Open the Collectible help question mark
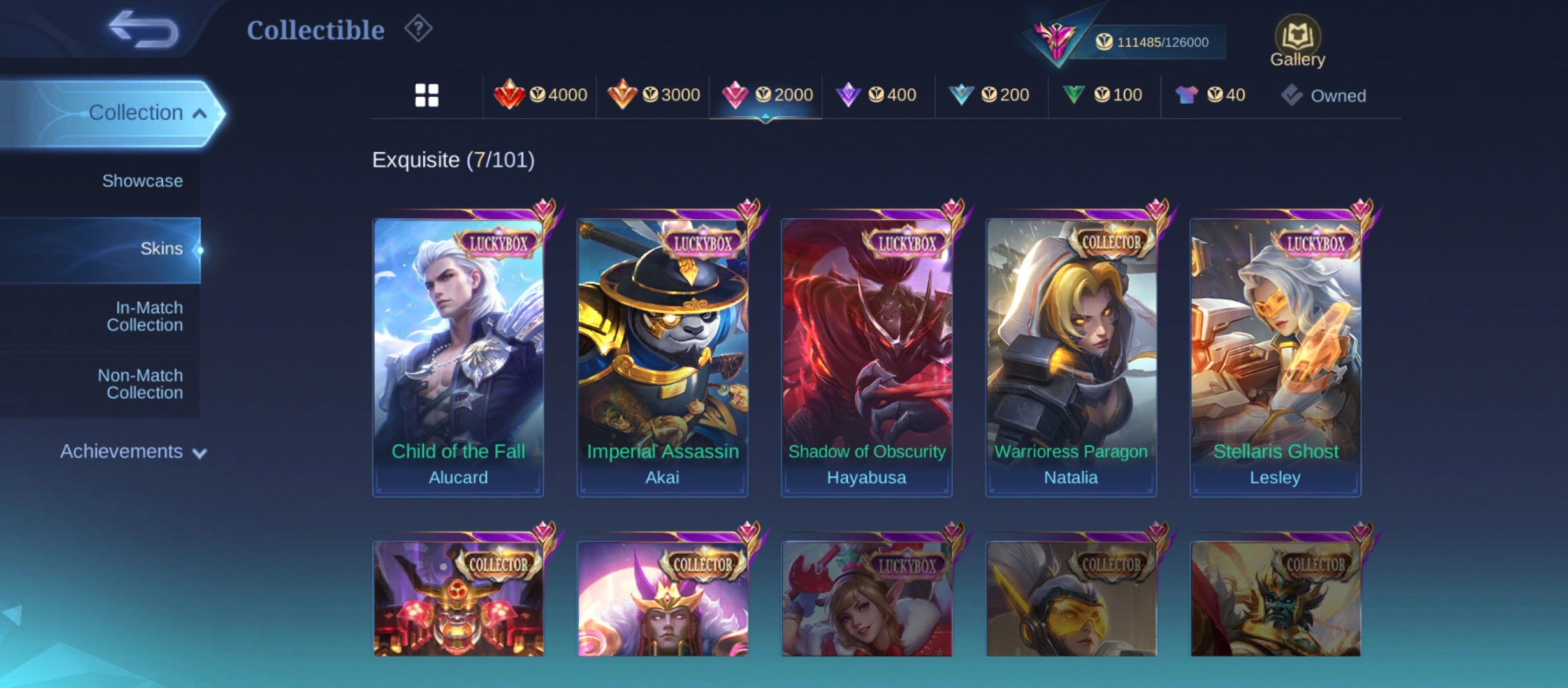The width and height of the screenshot is (1568, 688). click(418, 29)
